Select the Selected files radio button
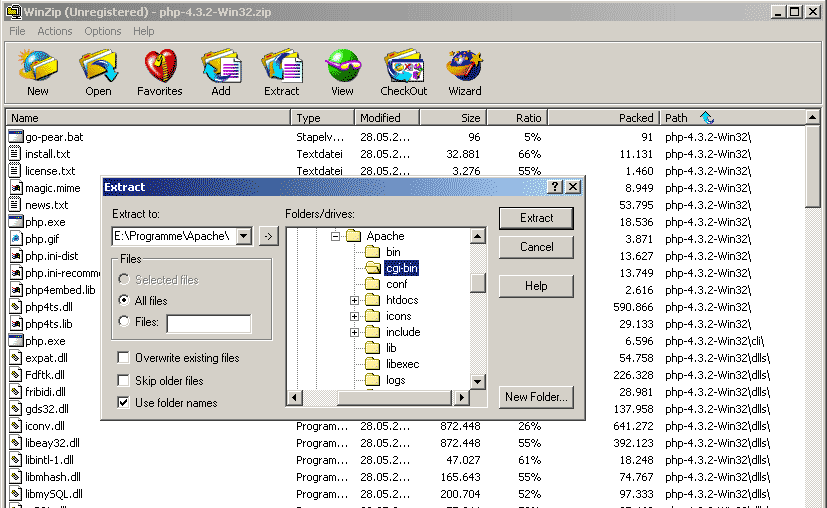Image resolution: width=827 pixels, height=508 pixels. point(124,279)
